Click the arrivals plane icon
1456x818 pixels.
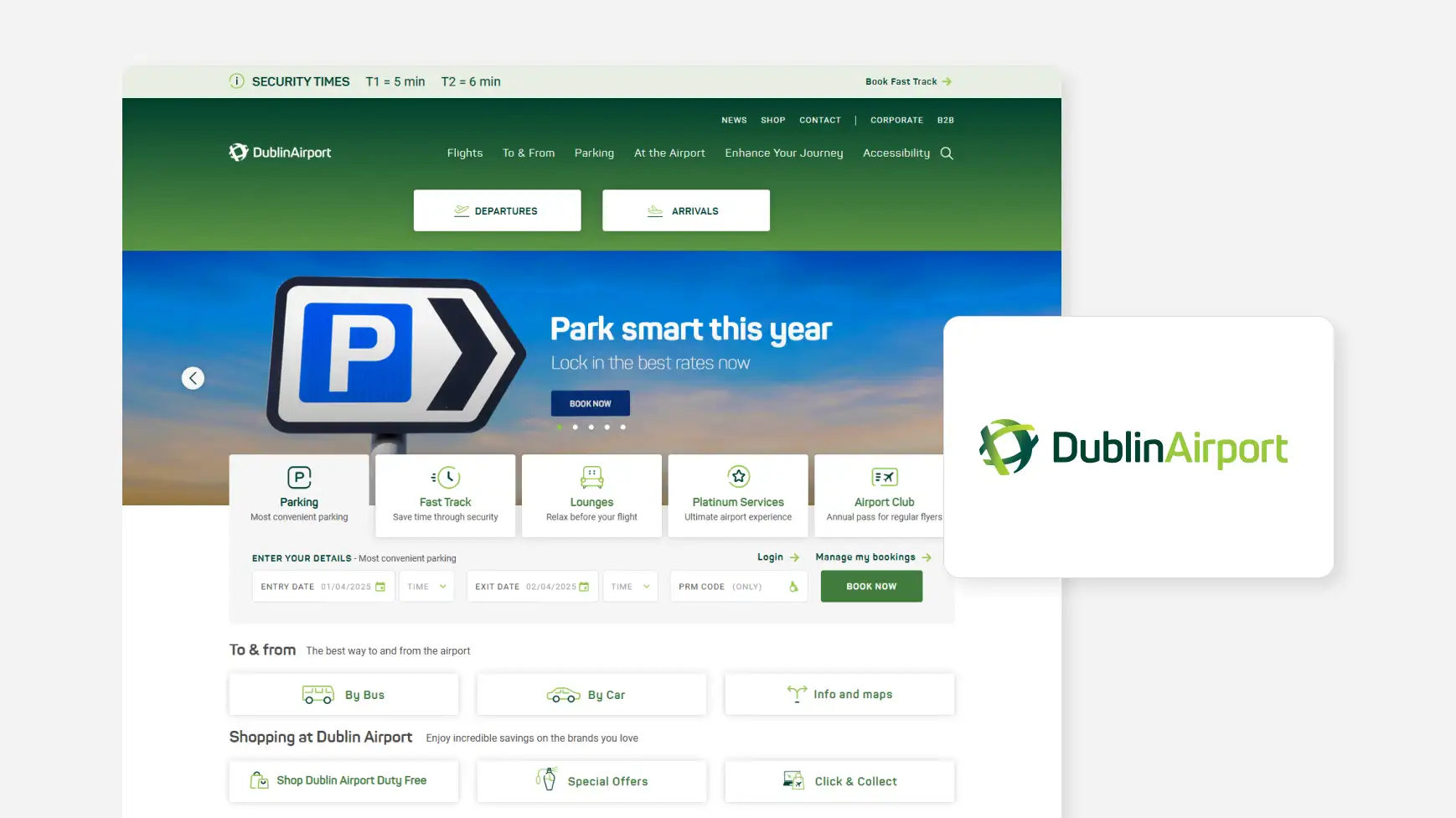click(x=655, y=211)
